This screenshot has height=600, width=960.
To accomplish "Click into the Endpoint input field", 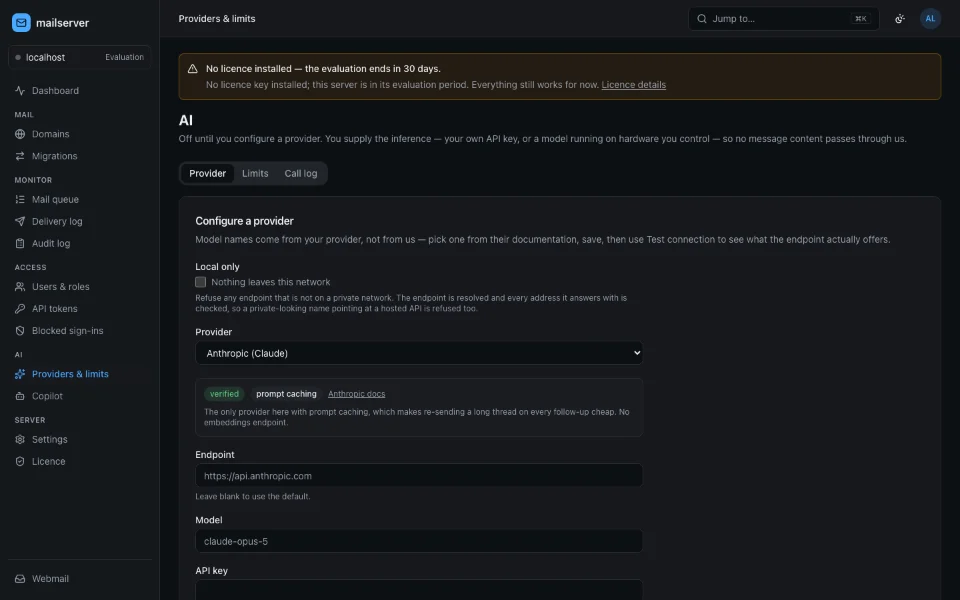I will pos(419,476).
